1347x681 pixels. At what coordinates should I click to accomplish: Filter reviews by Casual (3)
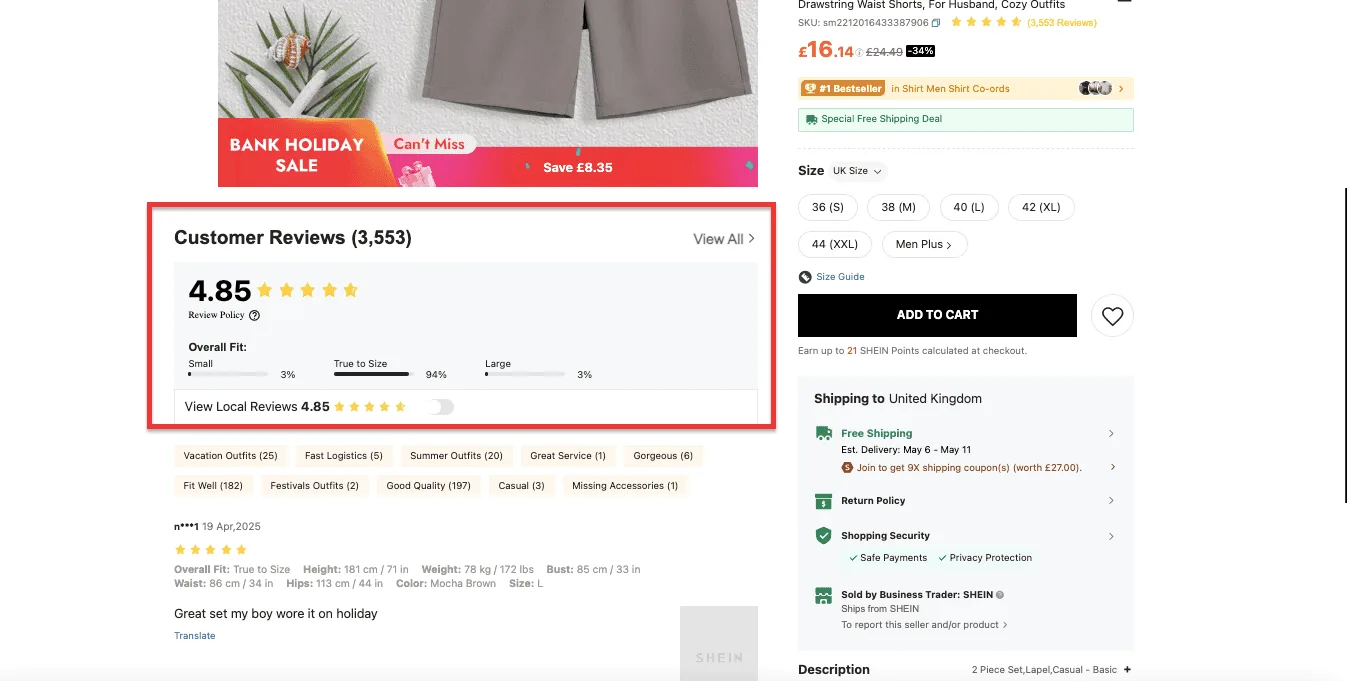(x=521, y=486)
